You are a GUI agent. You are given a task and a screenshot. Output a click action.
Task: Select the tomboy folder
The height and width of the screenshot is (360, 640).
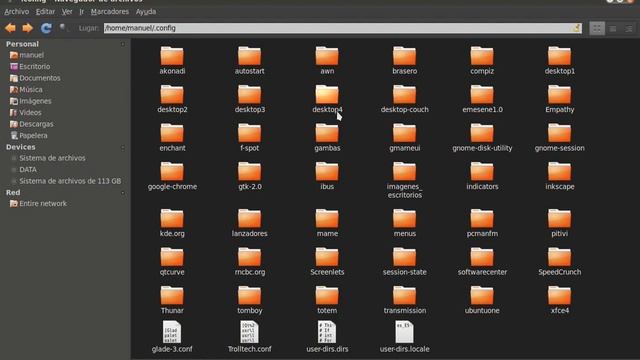(249, 300)
